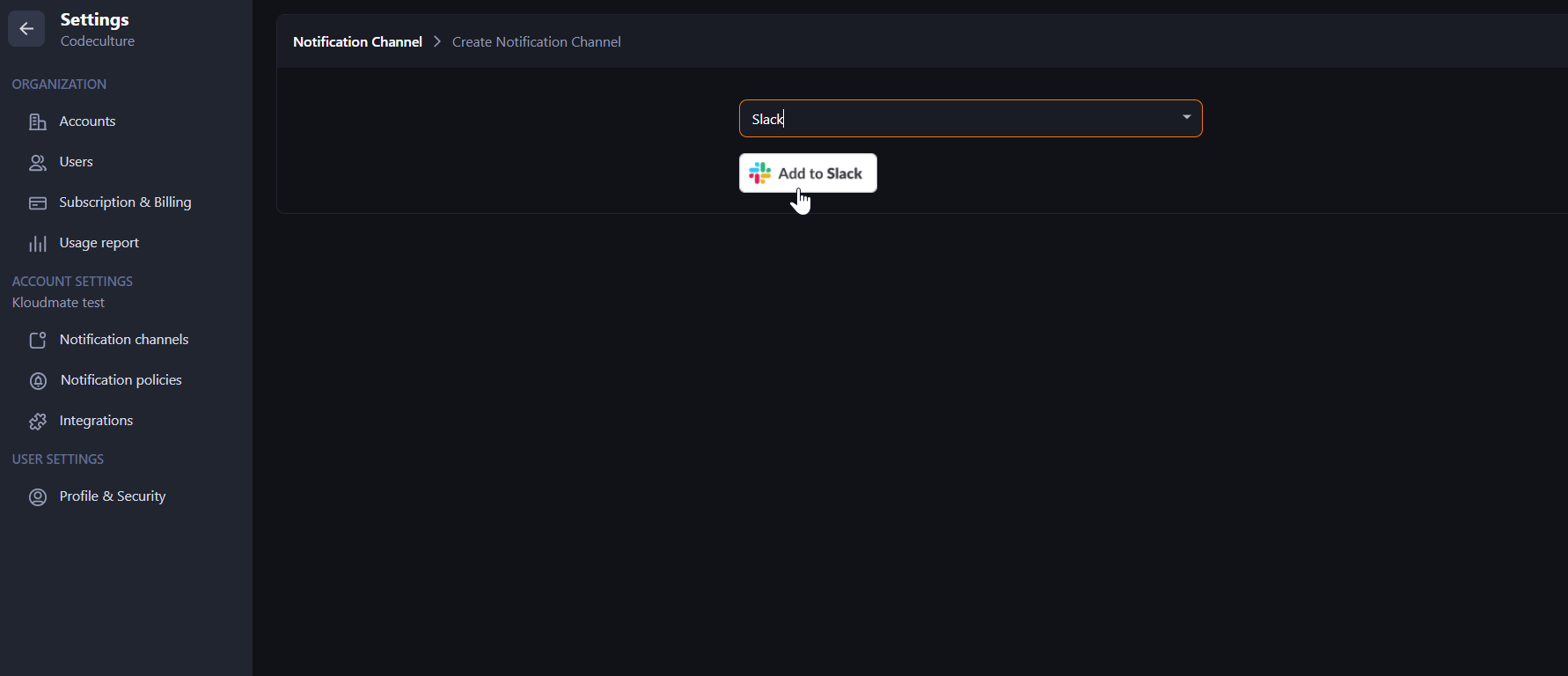The image size is (1568, 676).
Task: Click the Slack logo on Add button
Action: (x=760, y=173)
